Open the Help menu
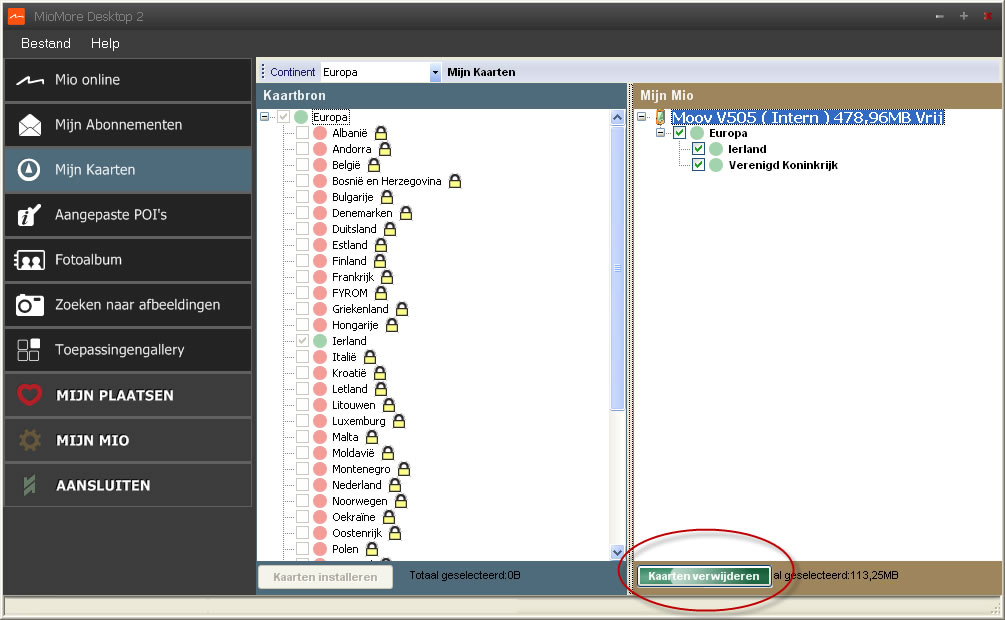This screenshot has height=620, width=1005. coord(105,44)
